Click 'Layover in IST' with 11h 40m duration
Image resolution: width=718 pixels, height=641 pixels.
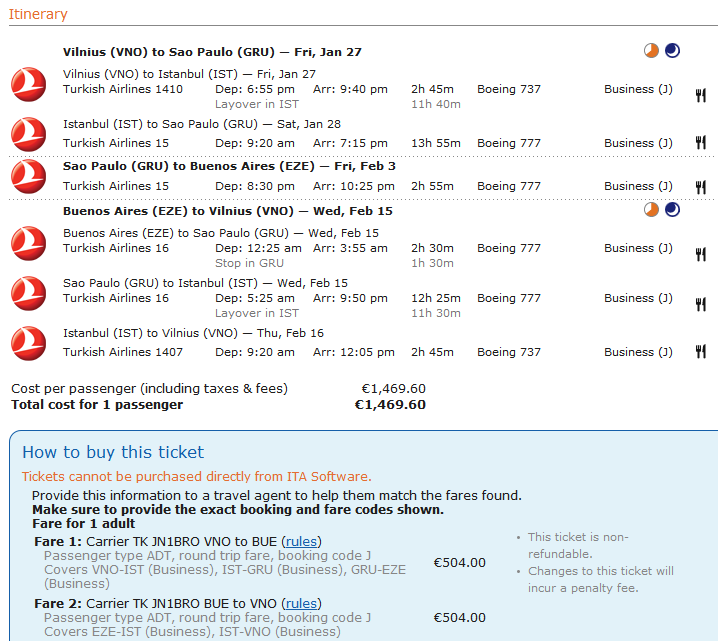[257, 104]
